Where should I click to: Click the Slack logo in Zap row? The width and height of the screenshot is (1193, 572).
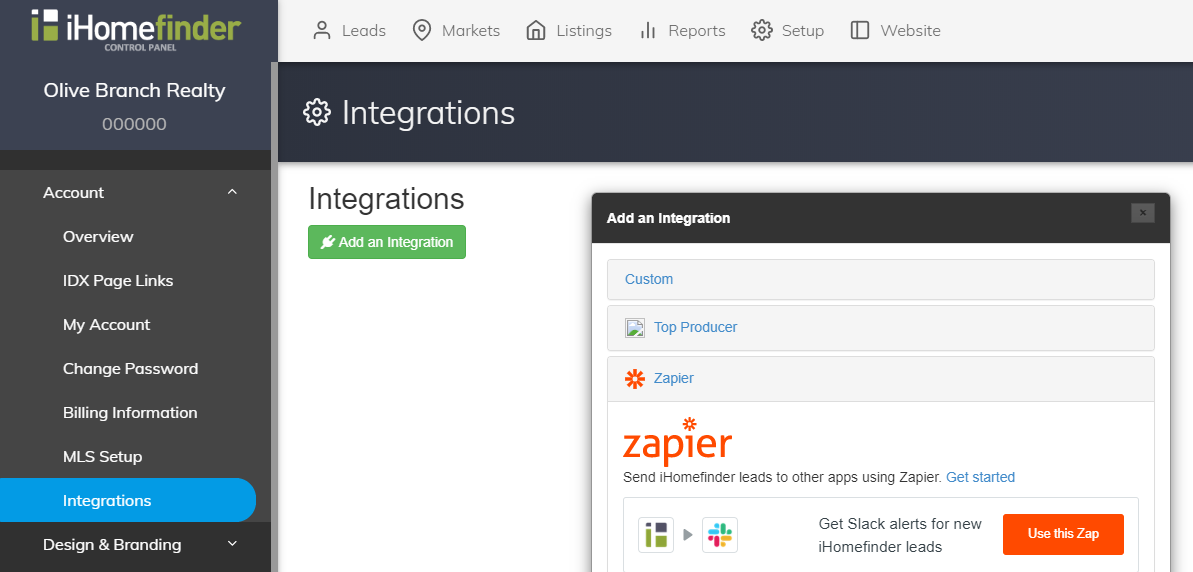(720, 534)
